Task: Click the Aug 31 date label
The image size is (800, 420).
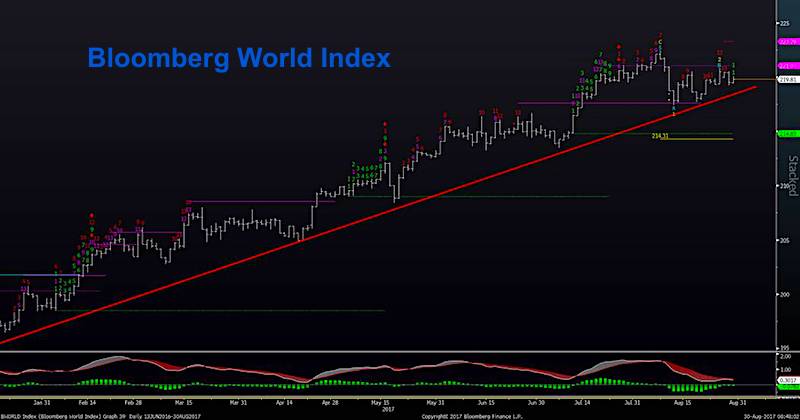Action: [737, 403]
